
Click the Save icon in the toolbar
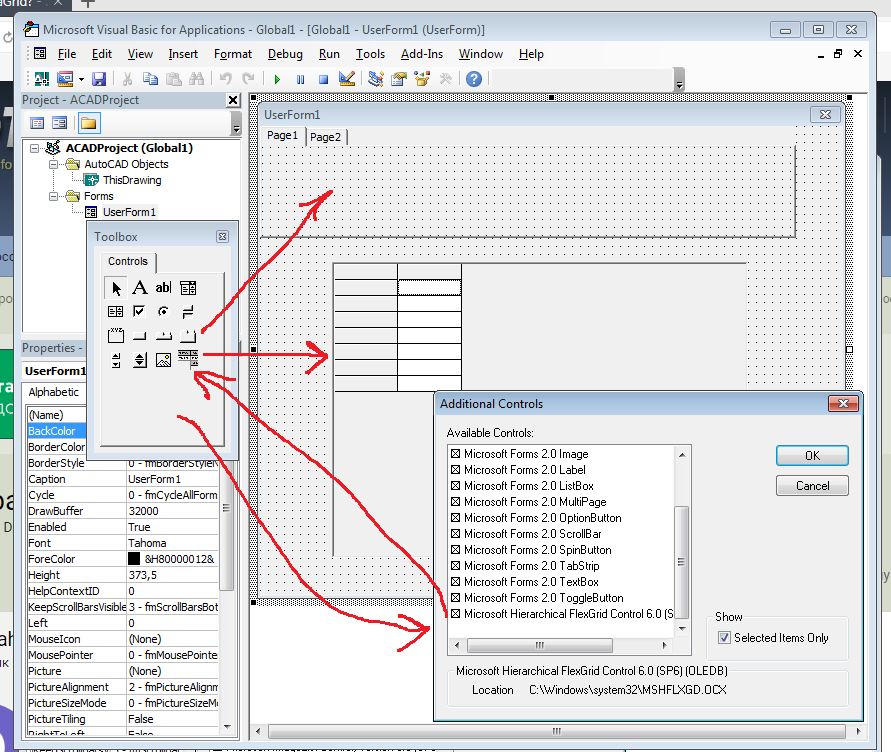99,79
